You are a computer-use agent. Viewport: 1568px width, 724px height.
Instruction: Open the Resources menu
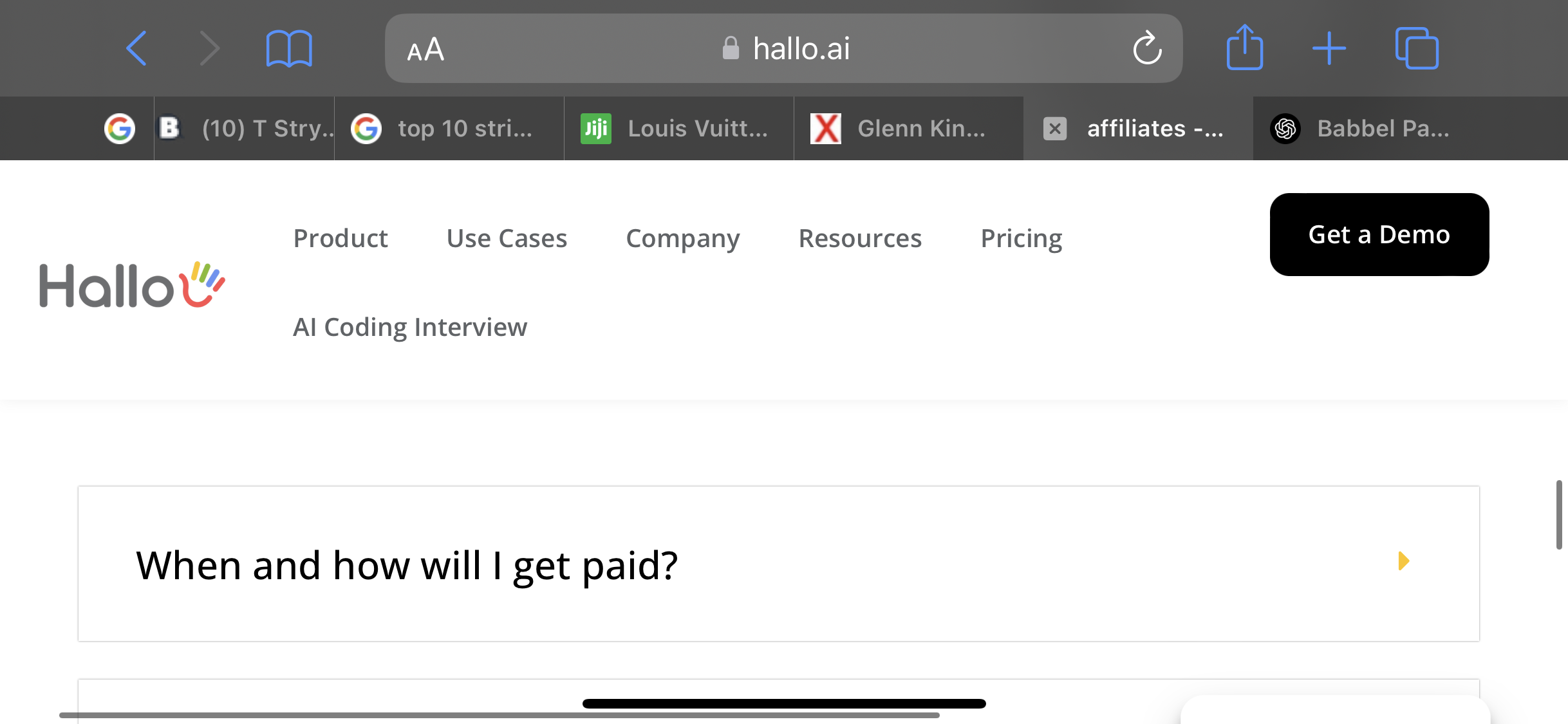pyautogui.click(x=860, y=238)
